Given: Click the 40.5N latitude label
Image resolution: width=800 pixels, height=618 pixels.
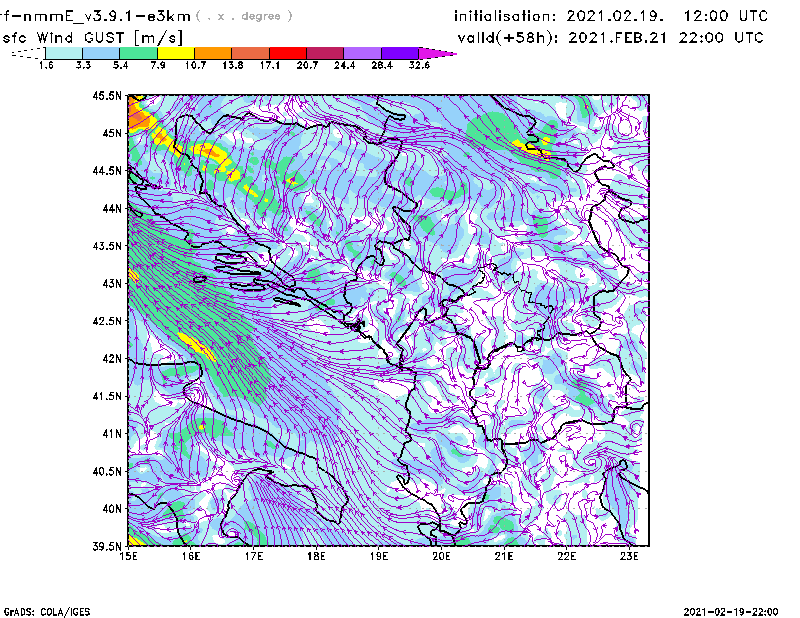Looking at the screenshot, I should (107, 472).
